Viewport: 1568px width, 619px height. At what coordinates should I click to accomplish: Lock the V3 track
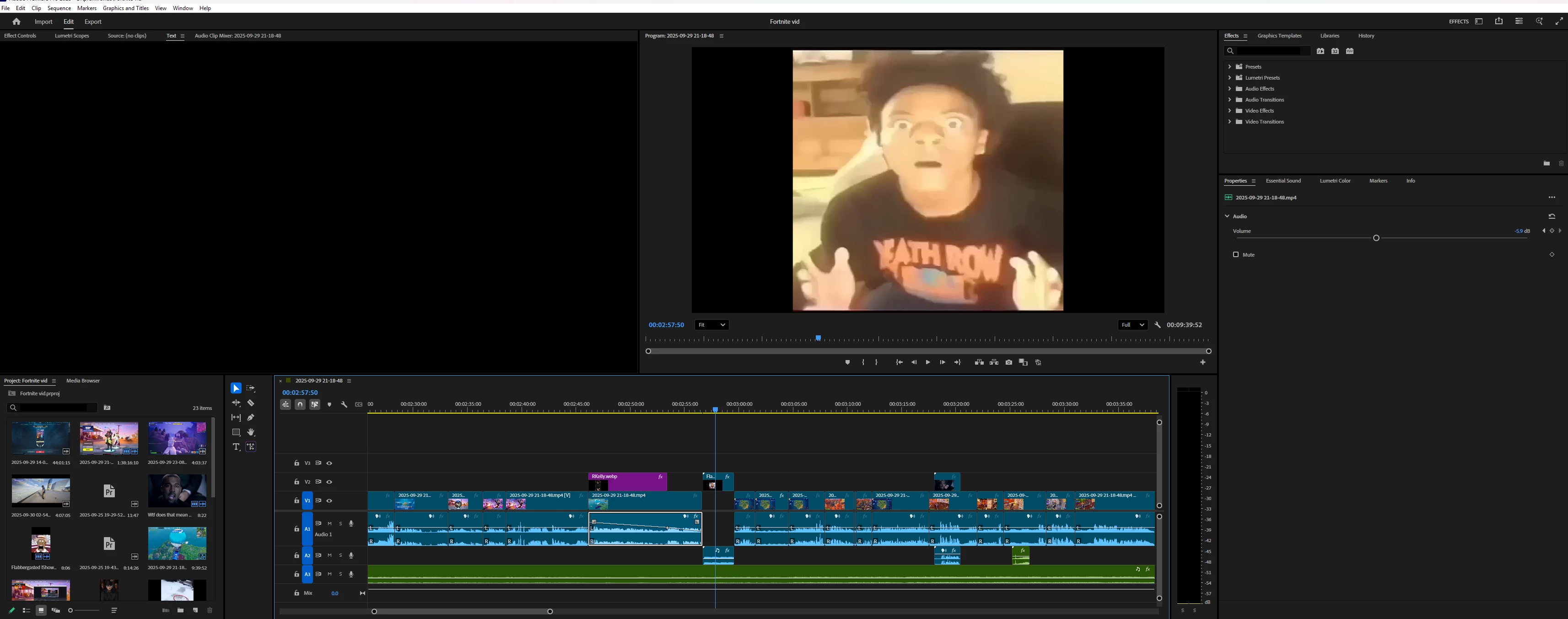point(296,463)
